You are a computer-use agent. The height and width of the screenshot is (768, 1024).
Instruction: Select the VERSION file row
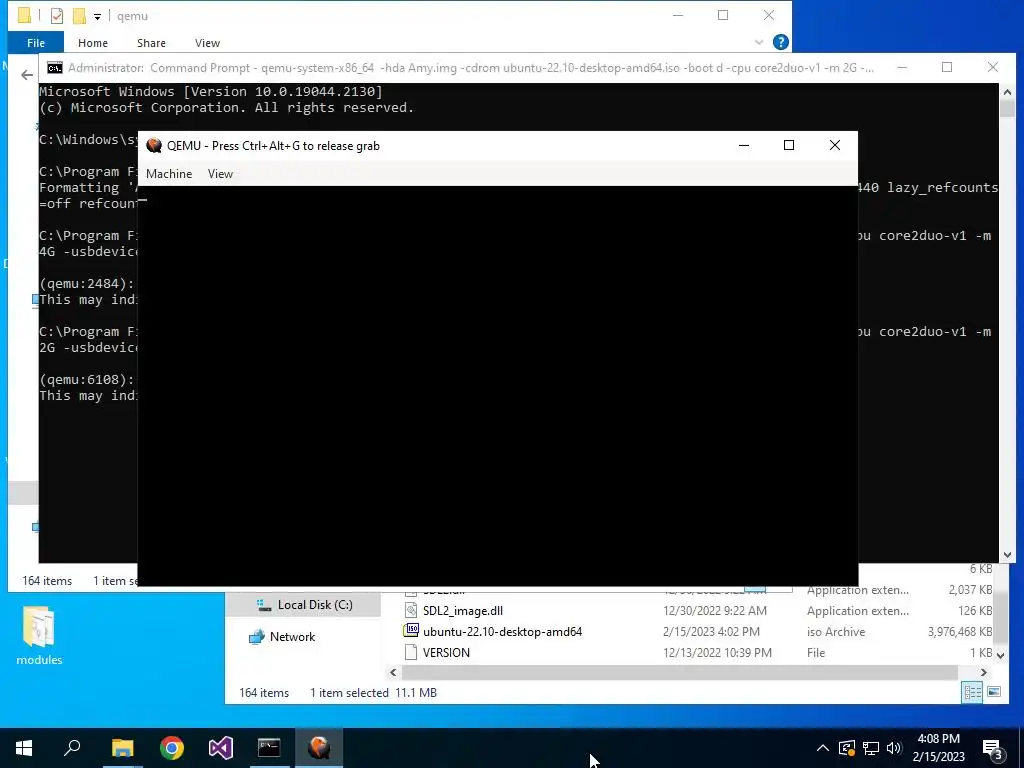[446, 652]
